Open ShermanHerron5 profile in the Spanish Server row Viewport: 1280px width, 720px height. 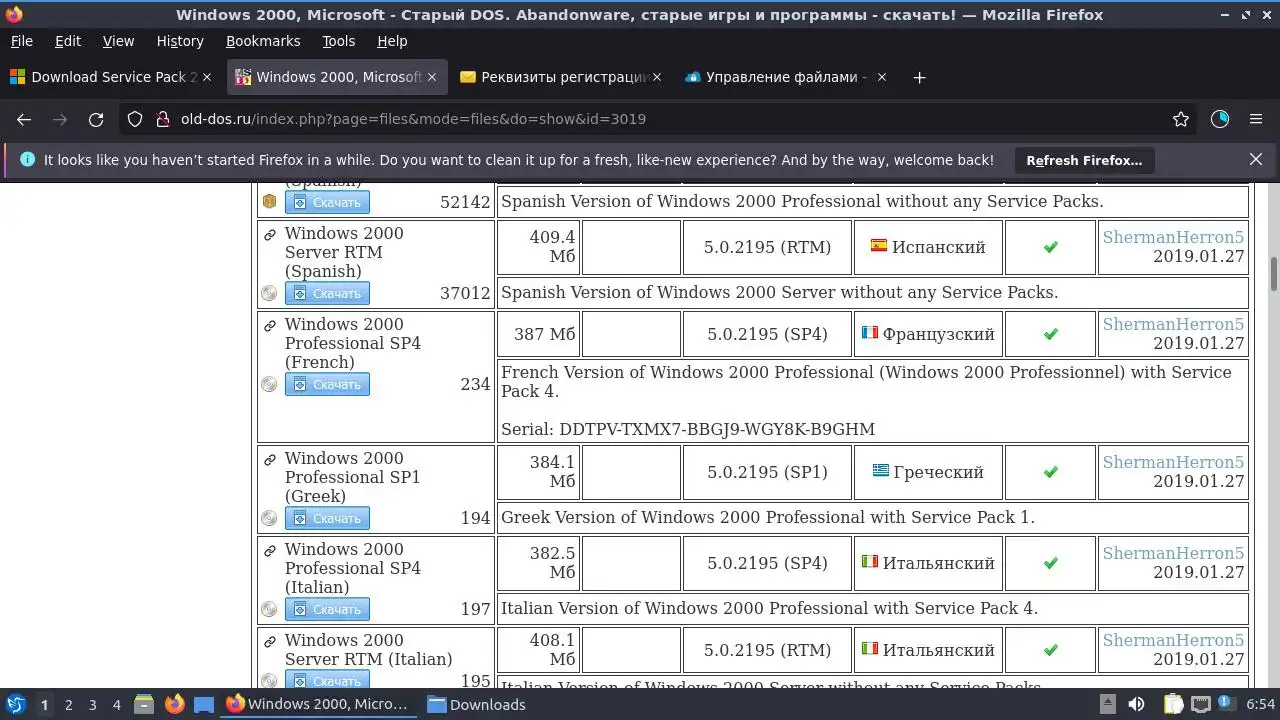(x=1173, y=237)
